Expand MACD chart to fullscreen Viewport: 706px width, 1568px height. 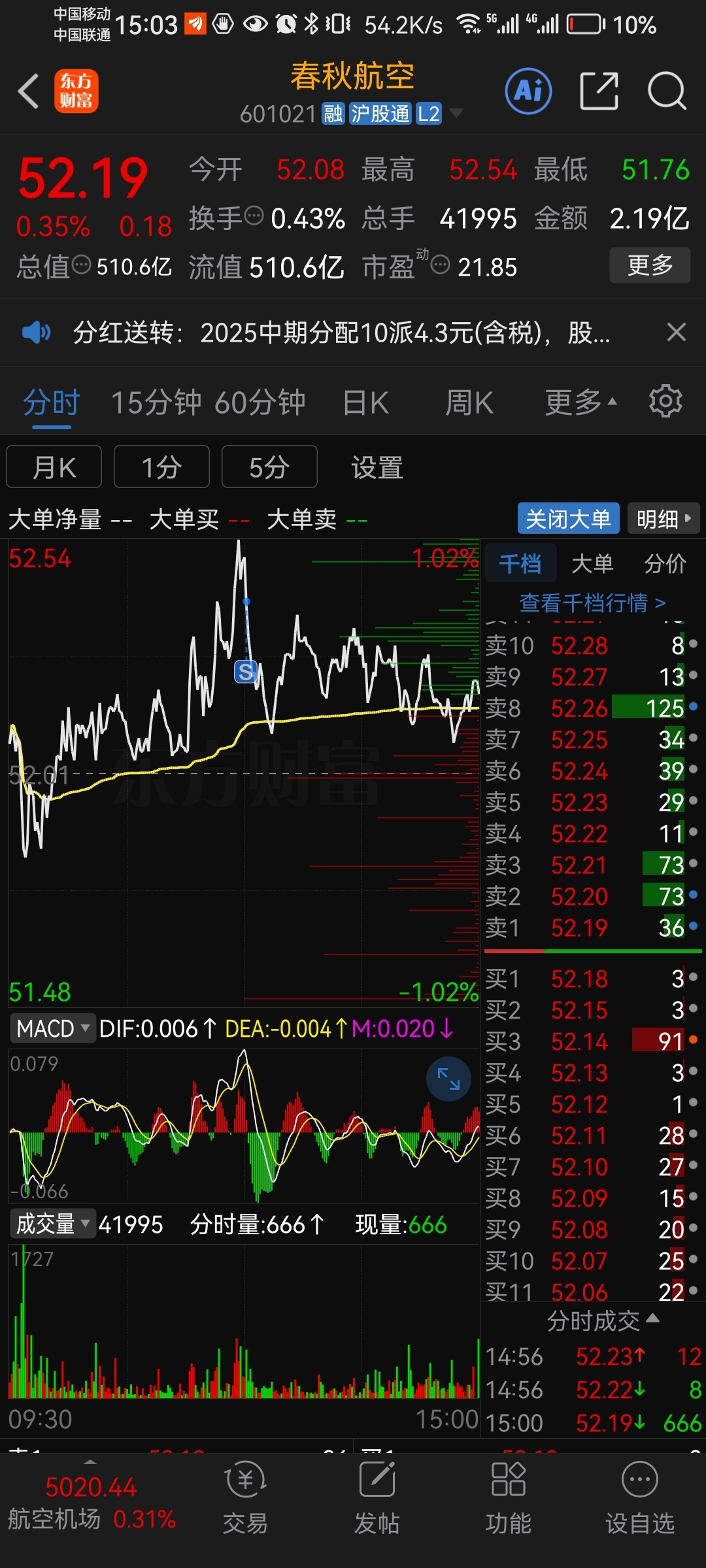[x=448, y=1079]
